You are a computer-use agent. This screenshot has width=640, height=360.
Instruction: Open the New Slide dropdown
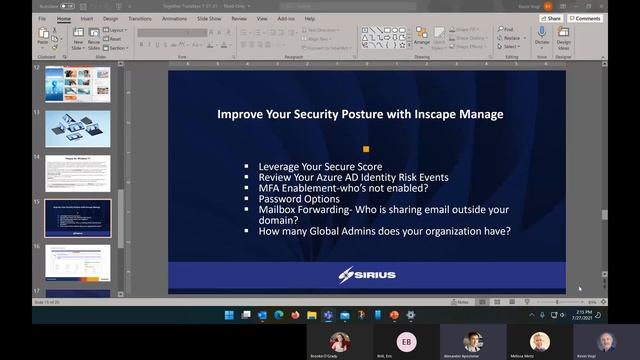click(x=78, y=48)
